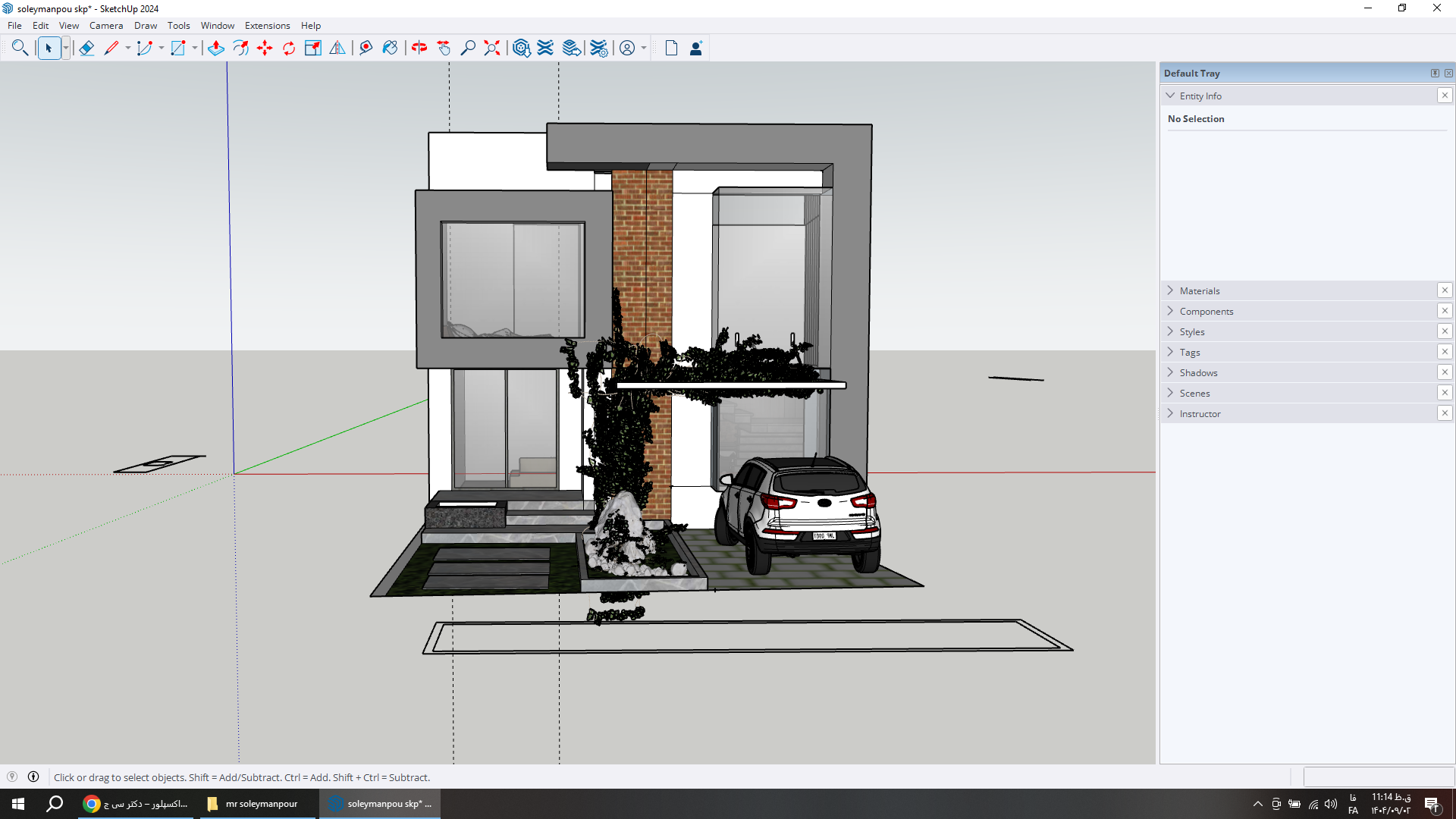The width and height of the screenshot is (1456, 819).
Task: Open Windows taskbar search
Action: (x=55, y=804)
